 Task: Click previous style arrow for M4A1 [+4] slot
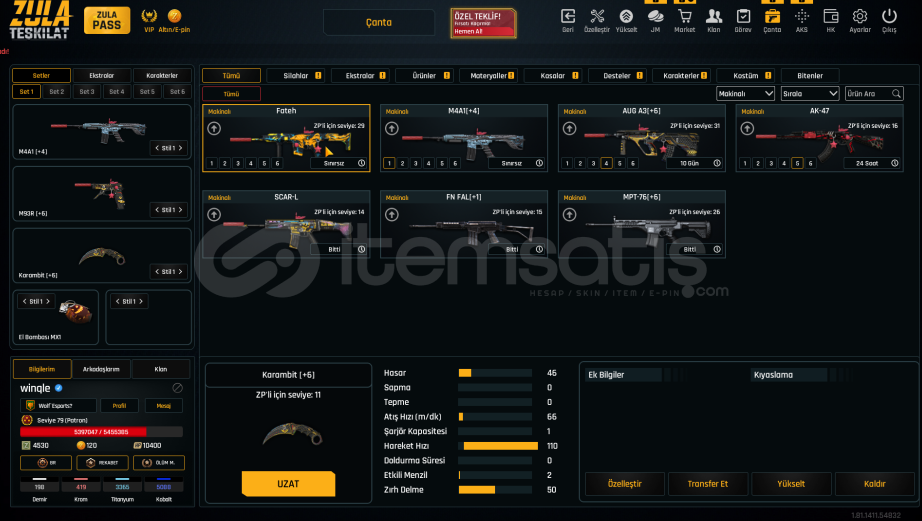click(157, 148)
